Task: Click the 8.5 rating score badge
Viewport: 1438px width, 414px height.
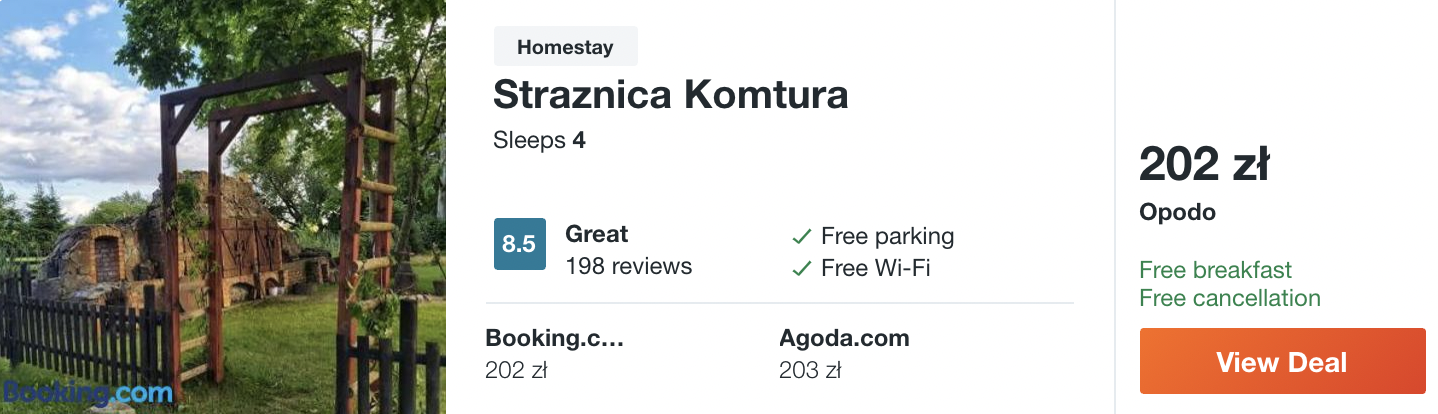Action: click(520, 244)
